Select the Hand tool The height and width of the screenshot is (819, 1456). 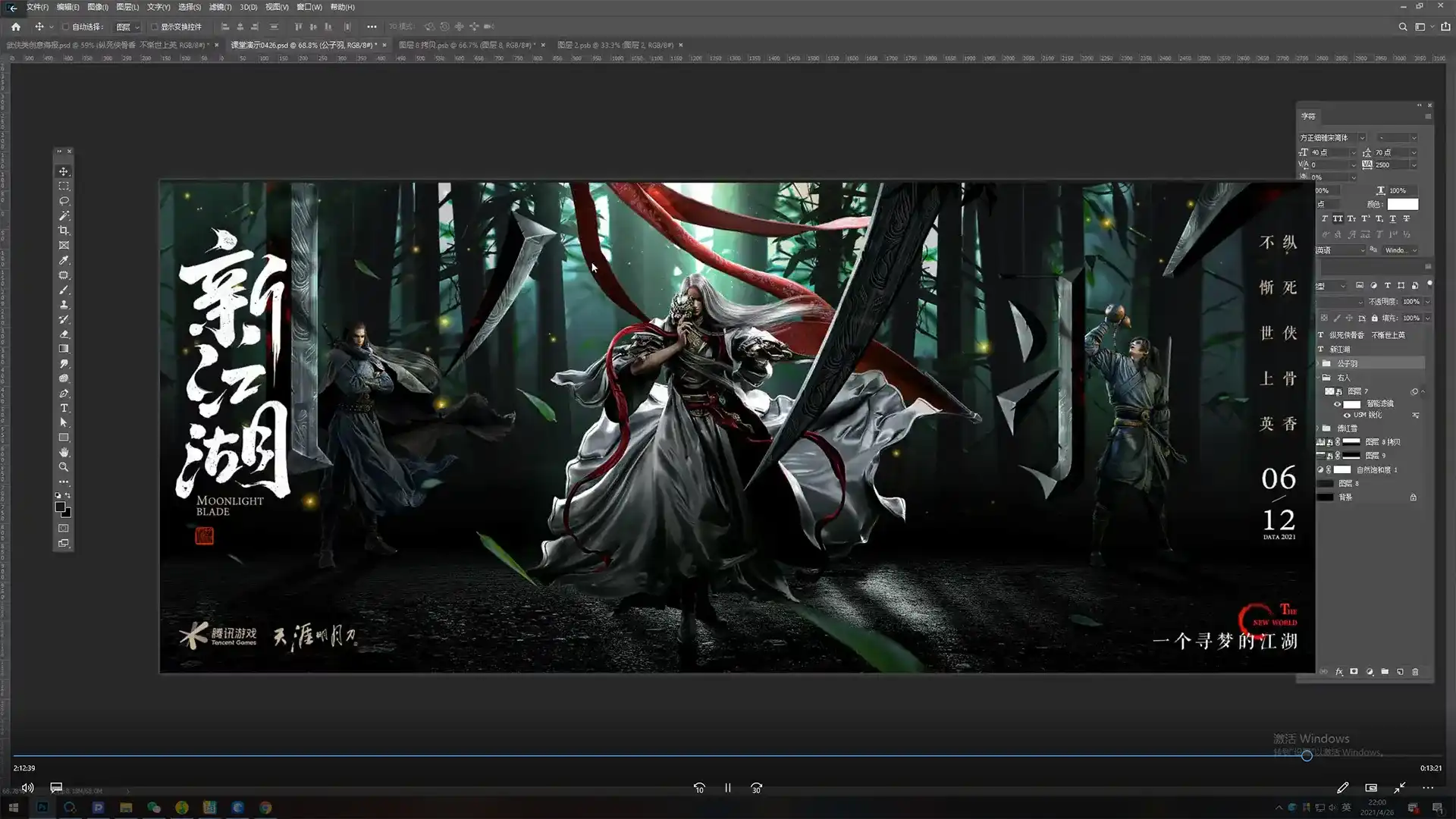pyautogui.click(x=64, y=453)
